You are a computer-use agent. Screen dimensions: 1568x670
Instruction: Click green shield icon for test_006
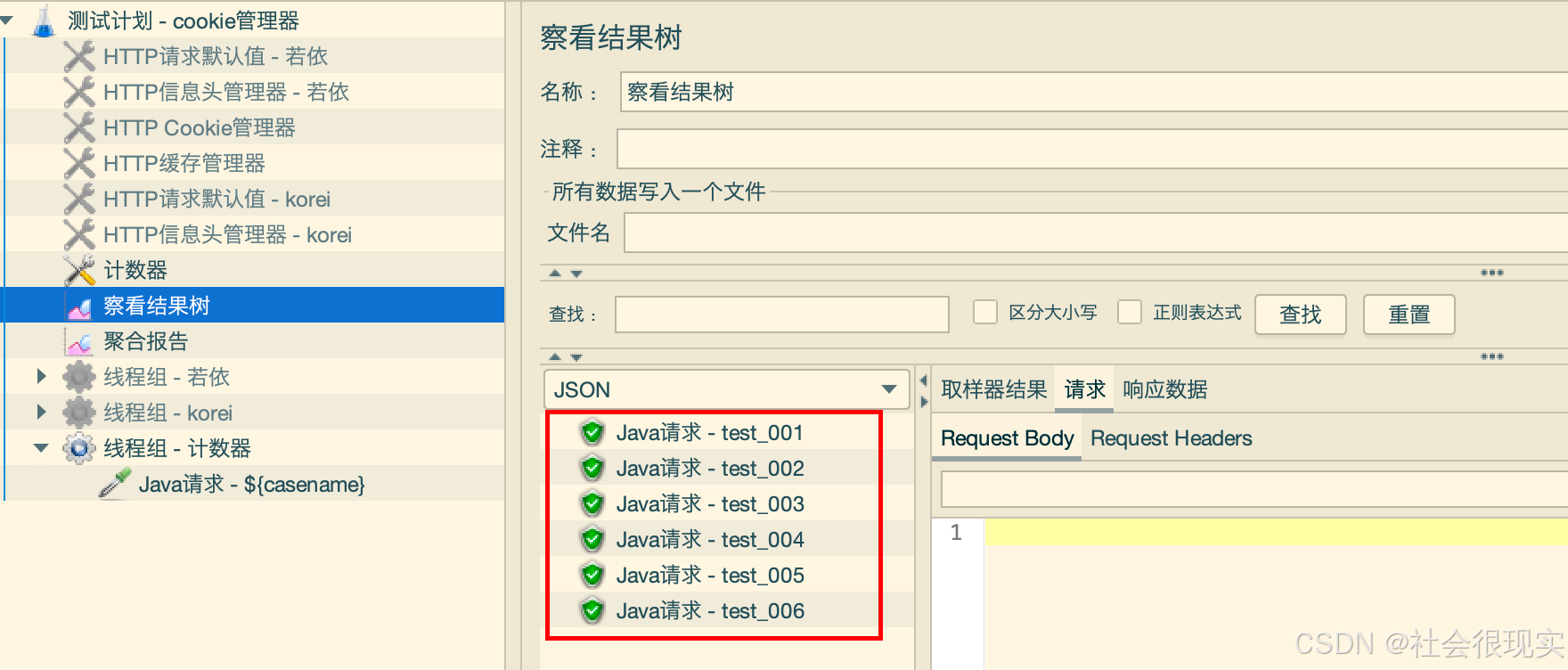(x=592, y=610)
